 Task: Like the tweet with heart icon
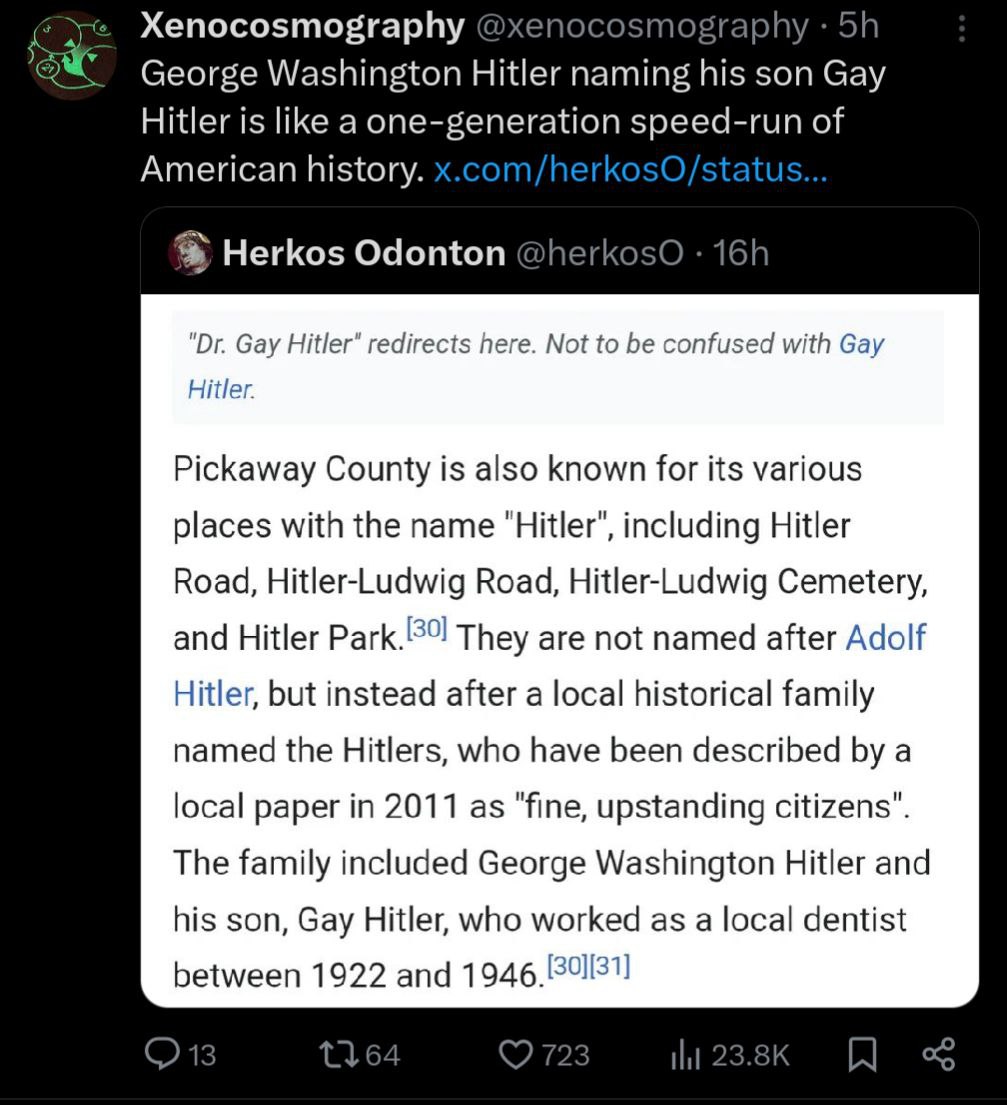(517, 1054)
